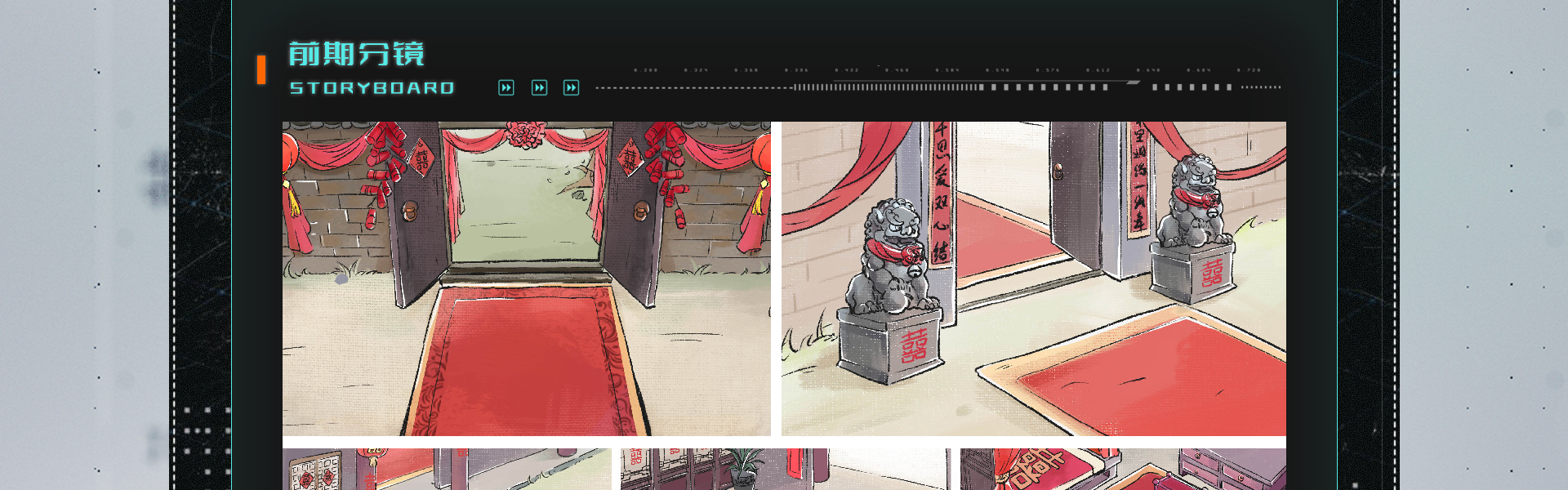Viewport: 1568px width, 490px height.
Task: Open the potted plant storyboard thumbnail
Action: click(785, 469)
